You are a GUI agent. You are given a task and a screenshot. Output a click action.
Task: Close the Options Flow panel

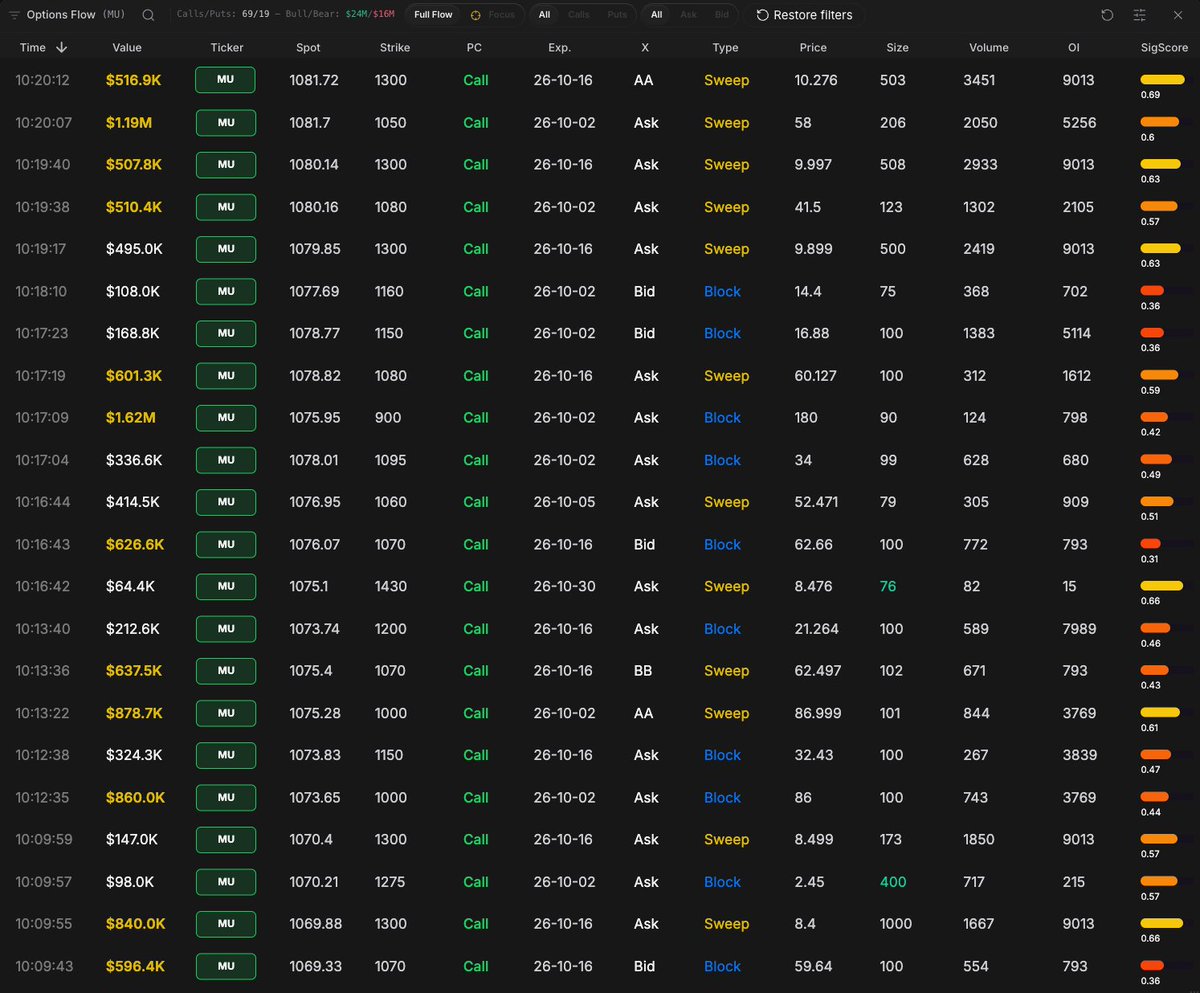point(1176,15)
